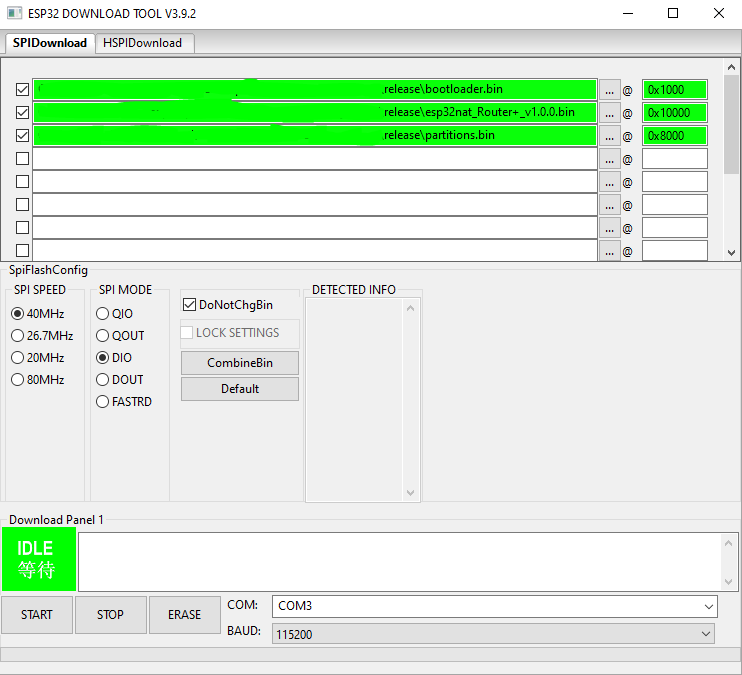Maximize the ESP32 Download Tool window
This screenshot has height=675, width=742.
(x=673, y=13)
